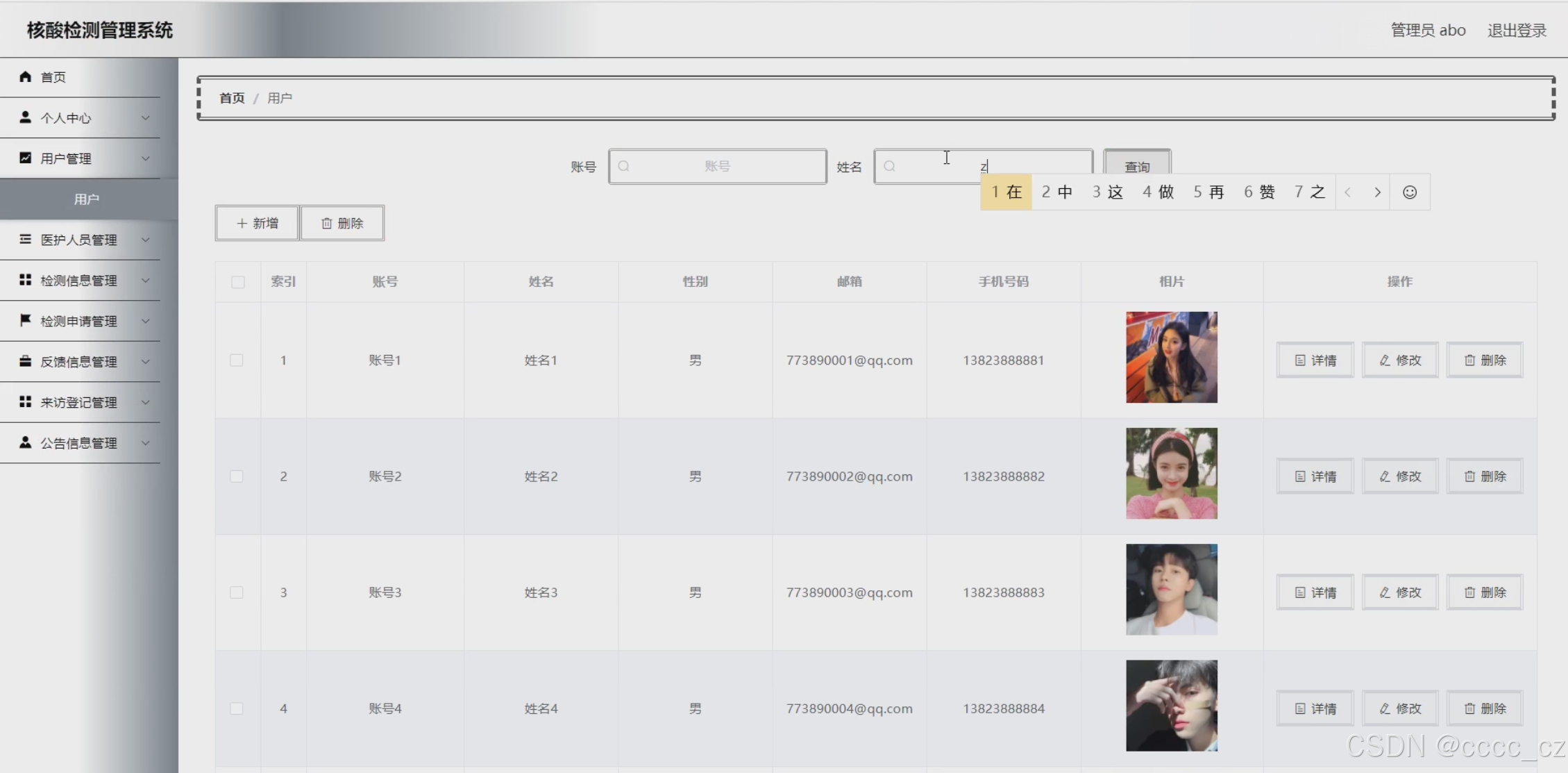Click the emoji smiley icon in IME bar
This screenshot has height=773, width=1568.
(x=1409, y=192)
